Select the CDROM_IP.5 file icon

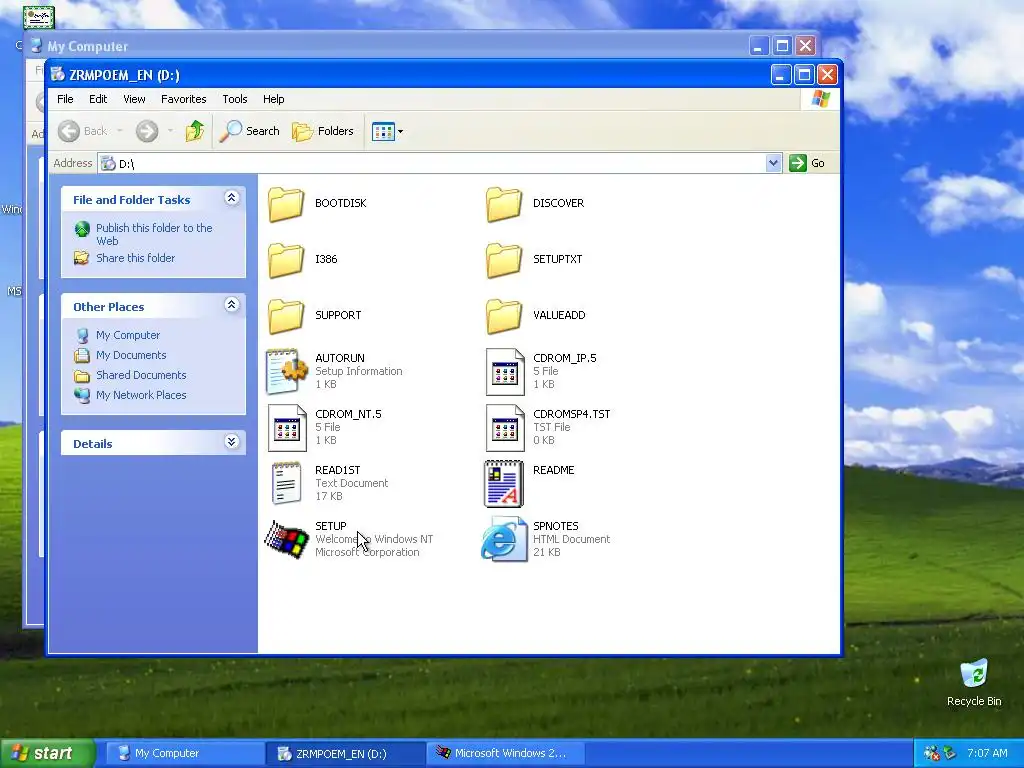[505, 372]
